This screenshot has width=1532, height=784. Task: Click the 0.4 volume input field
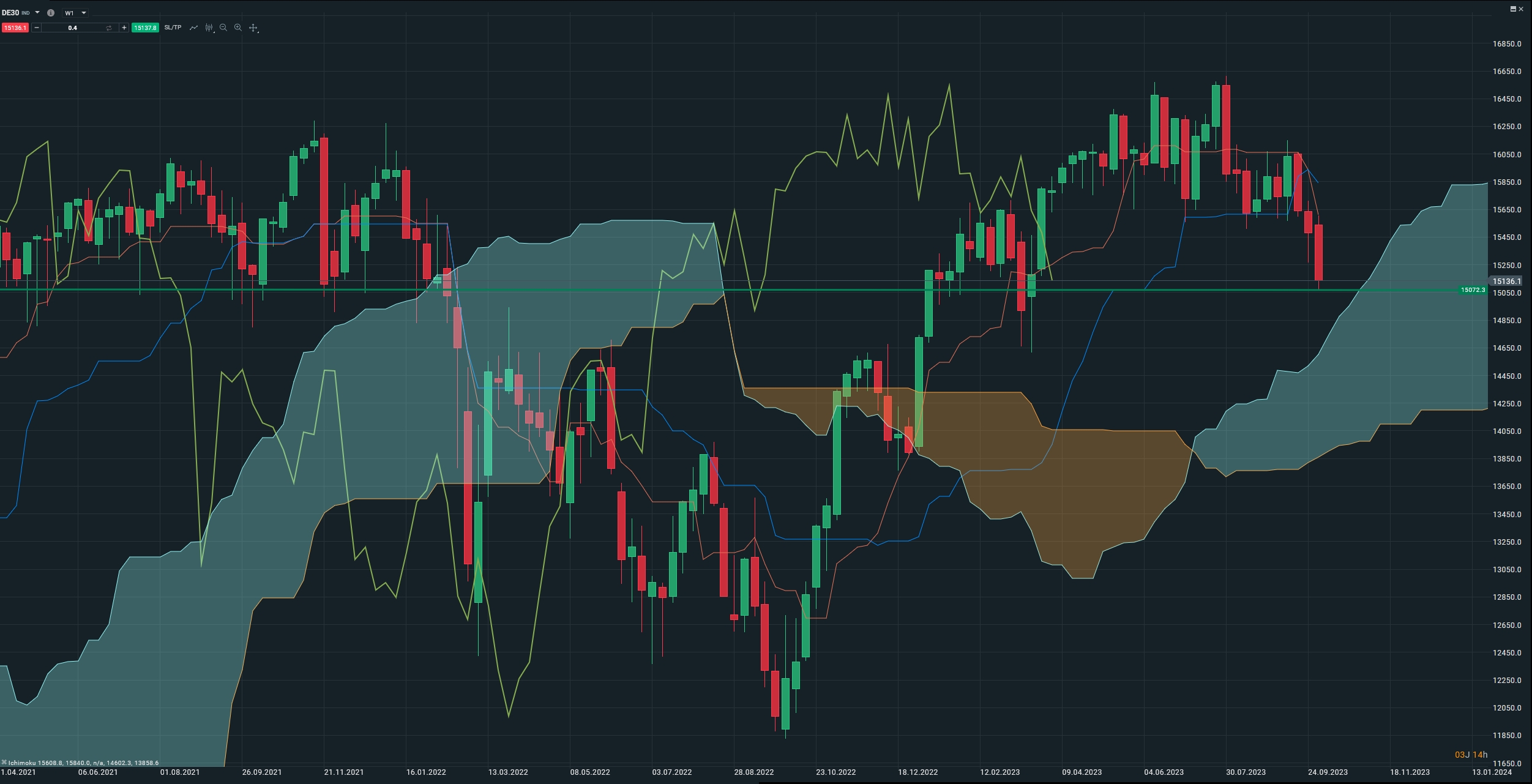pos(72,28)
